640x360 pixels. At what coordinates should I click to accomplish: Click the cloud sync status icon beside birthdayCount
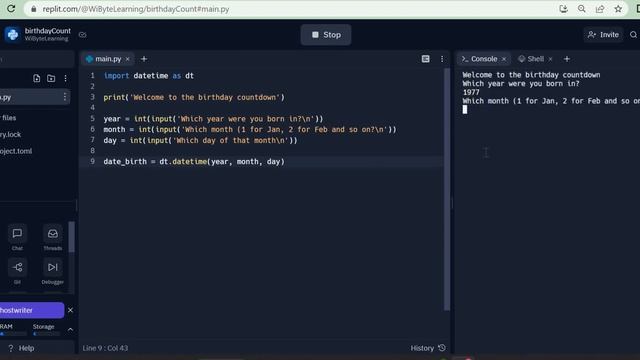tap(82, 35)
